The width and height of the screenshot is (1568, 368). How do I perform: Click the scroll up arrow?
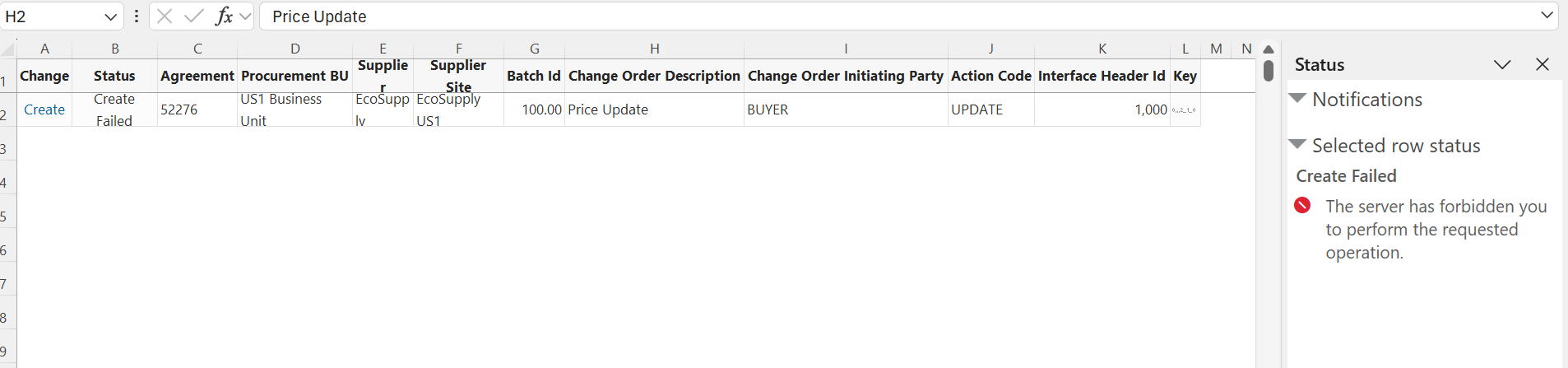1269,49
